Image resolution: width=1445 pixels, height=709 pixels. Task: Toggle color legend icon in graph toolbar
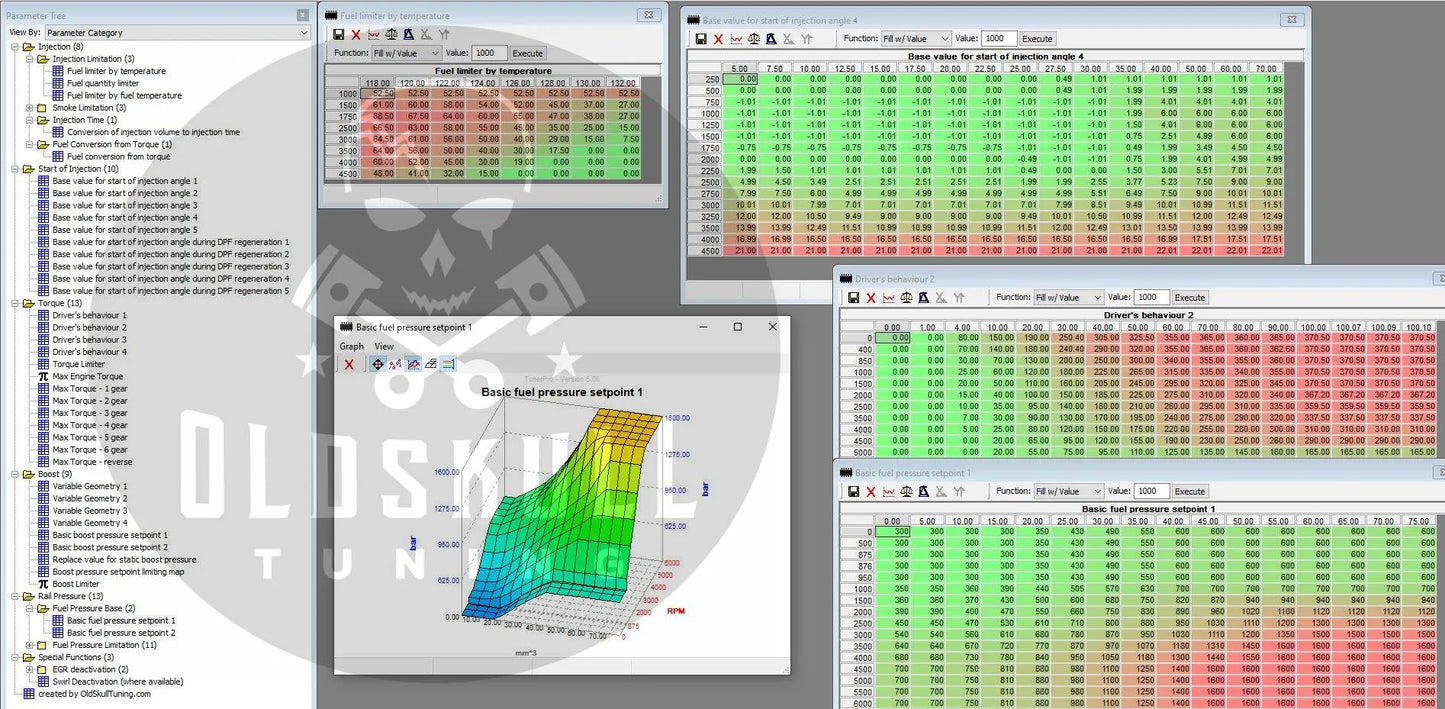tap(448, 364)
